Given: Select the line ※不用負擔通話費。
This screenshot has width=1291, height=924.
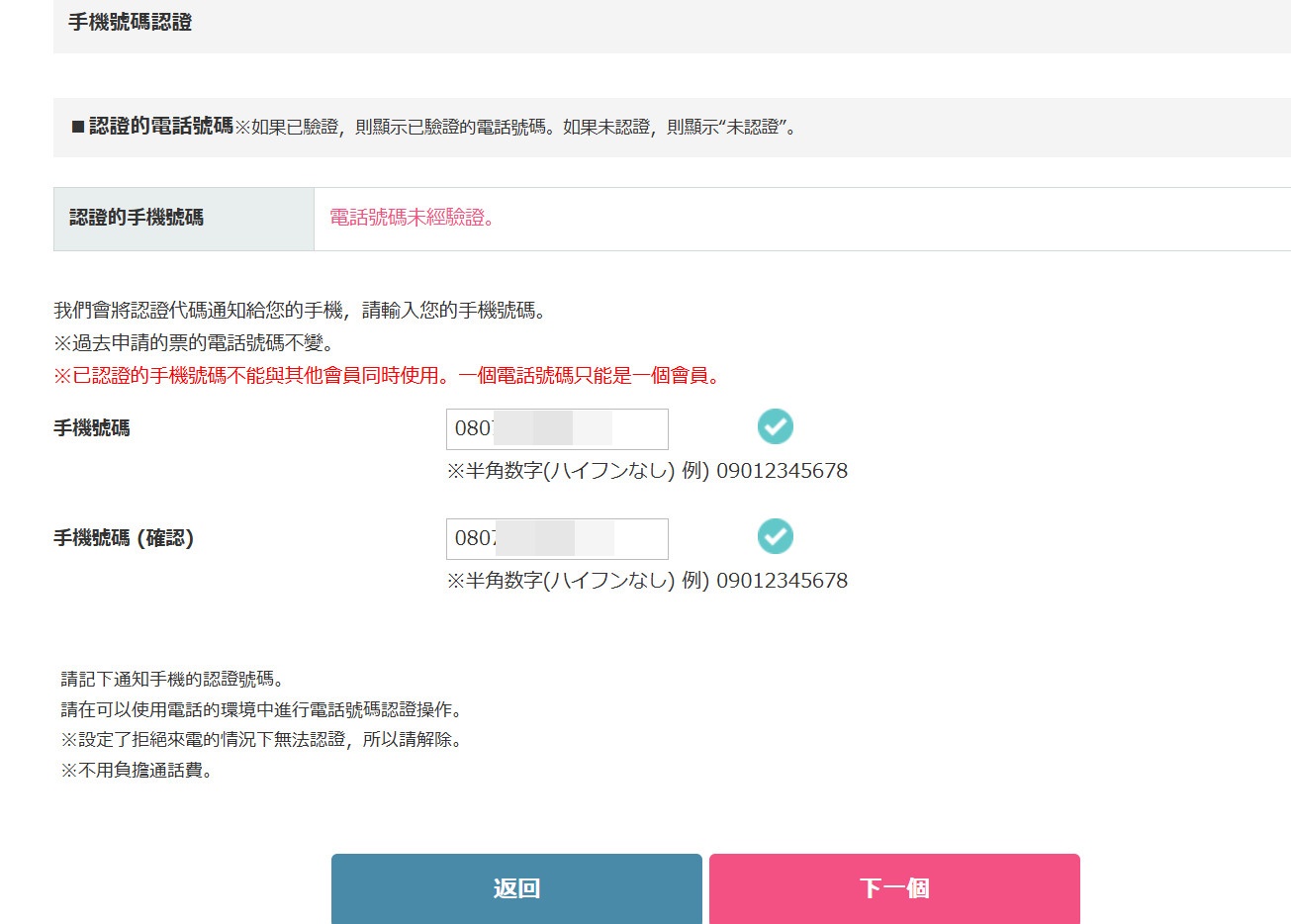Looking at the screenshot, I should [138, 770].
